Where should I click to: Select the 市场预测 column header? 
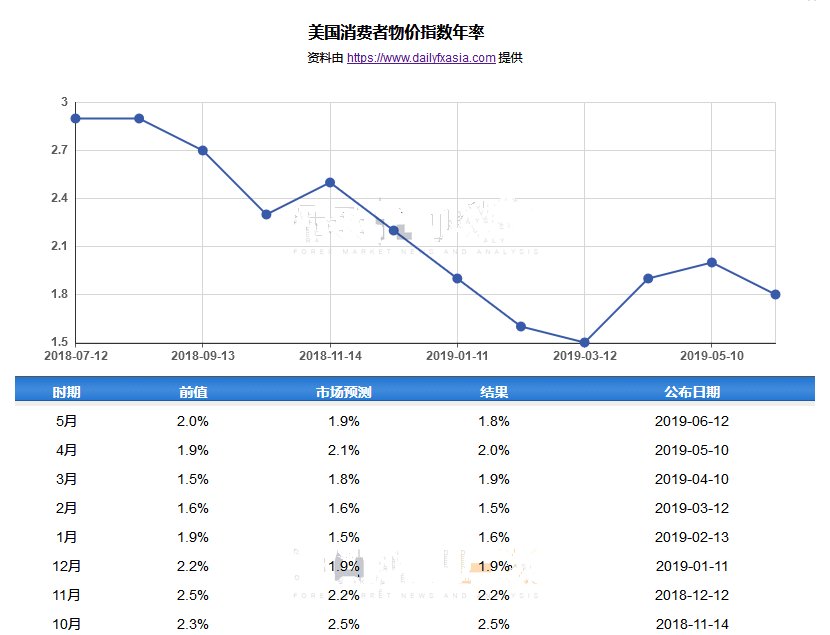[x=343, y=392]
